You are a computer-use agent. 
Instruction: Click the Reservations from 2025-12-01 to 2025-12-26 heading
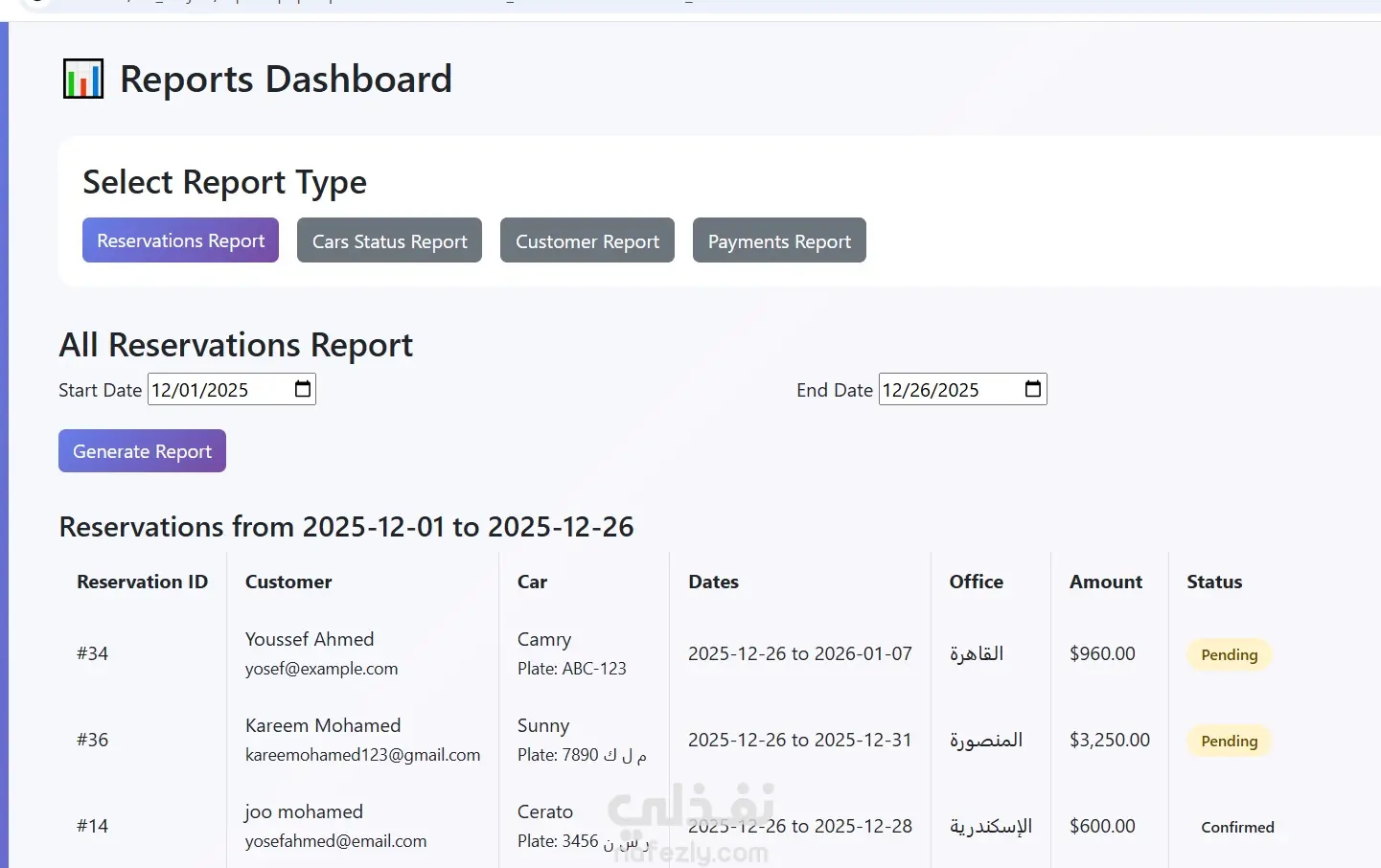coord(347,526)
